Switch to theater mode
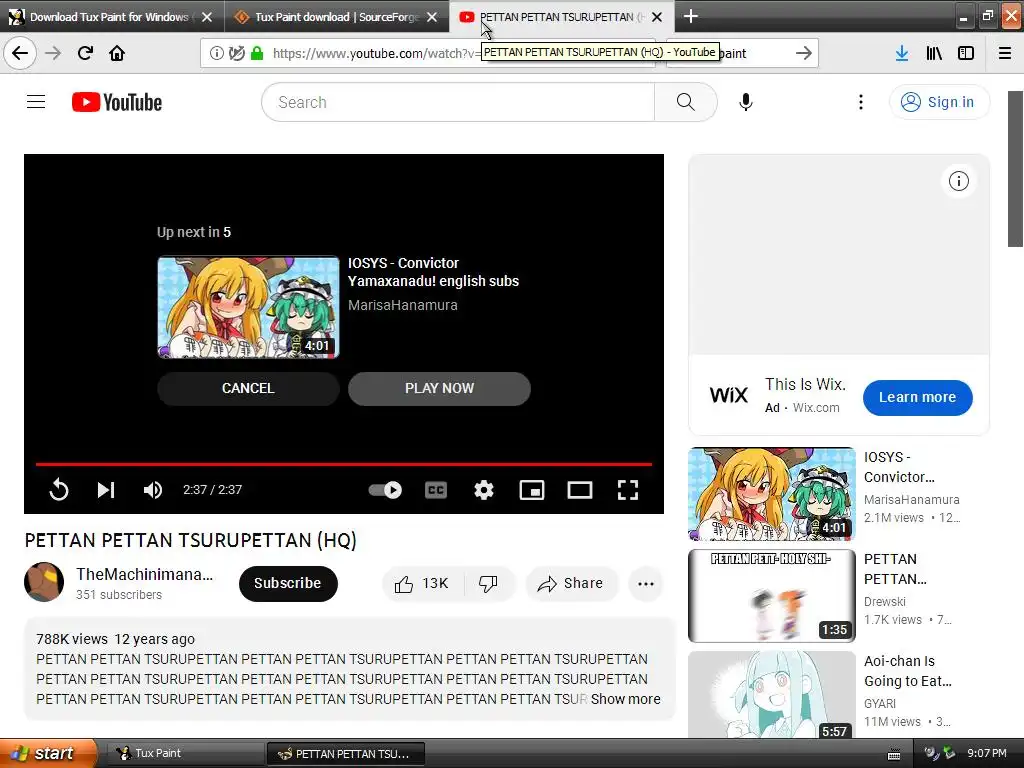The width and height of the screenshot is (1024, 768). [580, 490]
